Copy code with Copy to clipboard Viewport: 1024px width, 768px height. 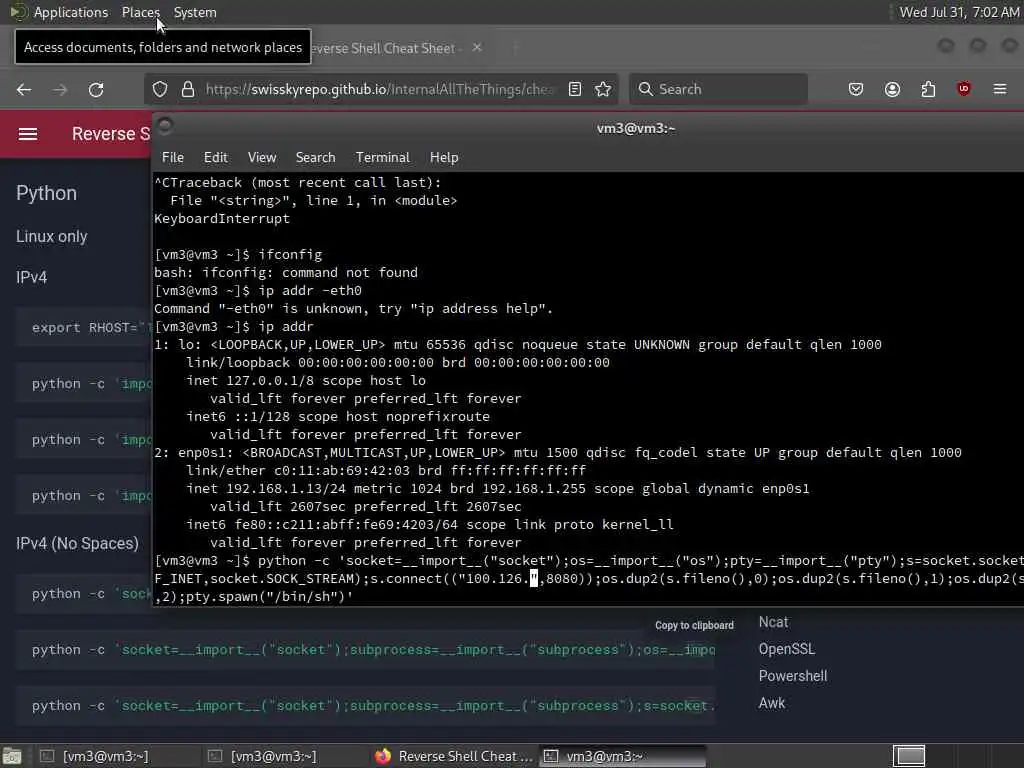click(x=694, y=625)
